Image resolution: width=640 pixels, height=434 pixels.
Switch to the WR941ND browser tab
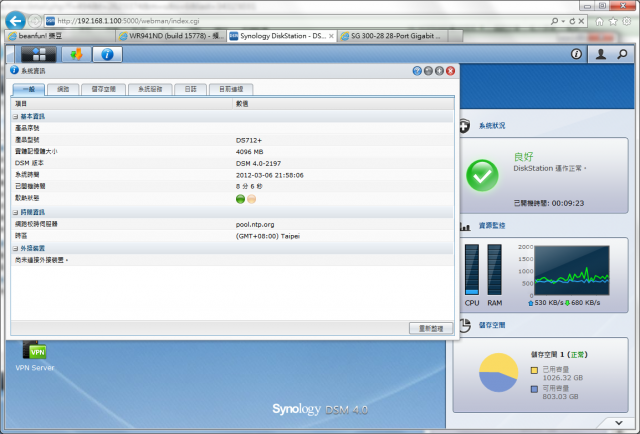[171, 36]
